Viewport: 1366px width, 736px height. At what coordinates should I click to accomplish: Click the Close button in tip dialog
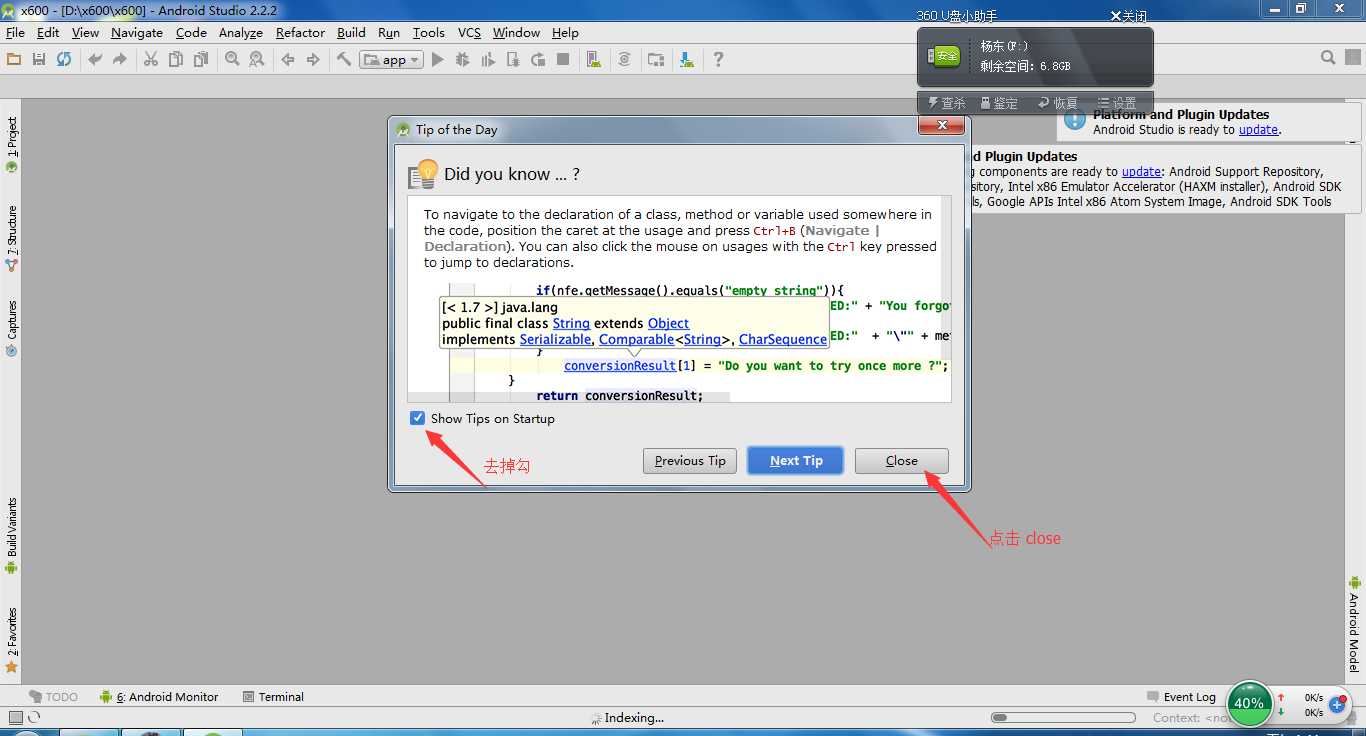pos(901,461)
